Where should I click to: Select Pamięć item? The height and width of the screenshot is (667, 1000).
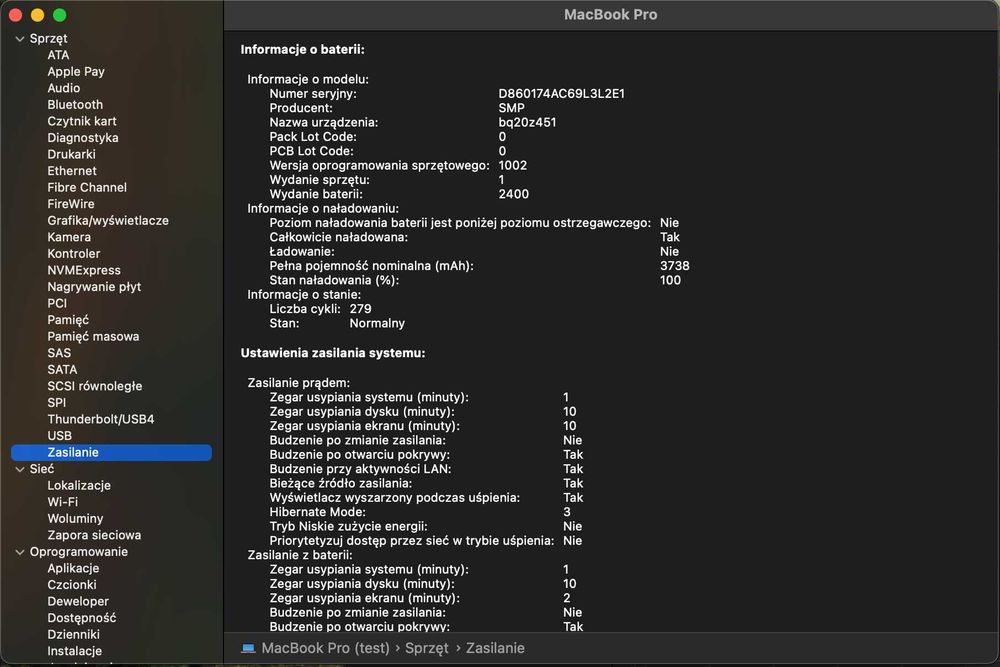[x=68, y=320]
